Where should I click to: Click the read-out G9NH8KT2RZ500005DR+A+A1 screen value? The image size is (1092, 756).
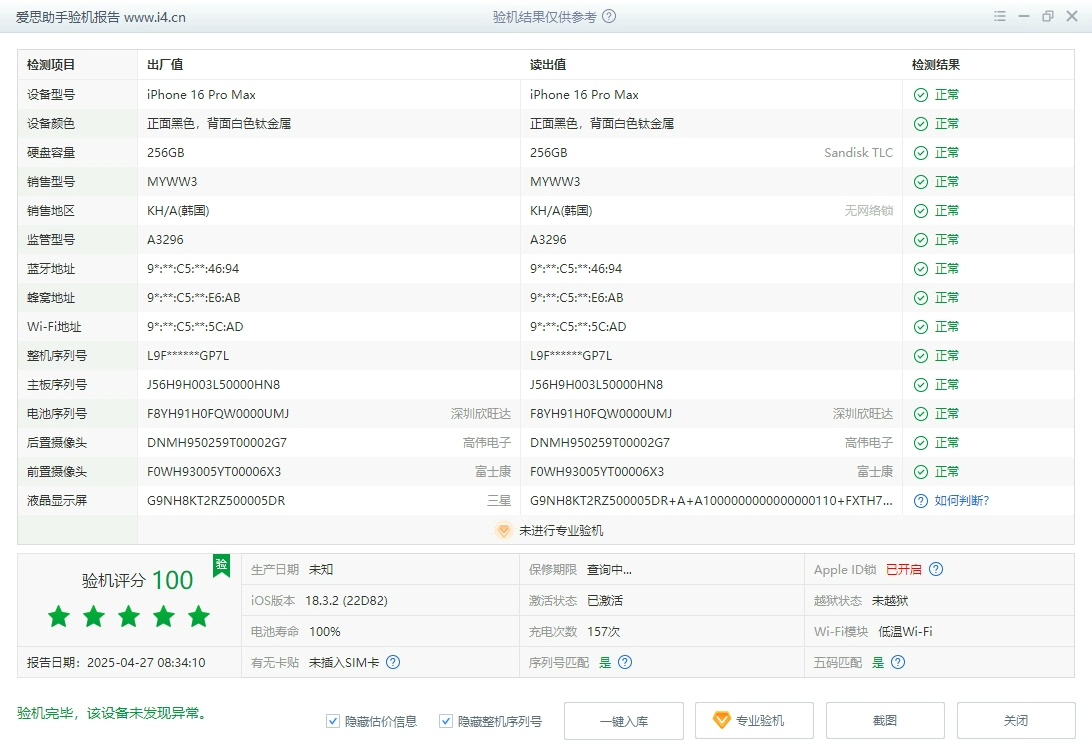pos(711,501)
